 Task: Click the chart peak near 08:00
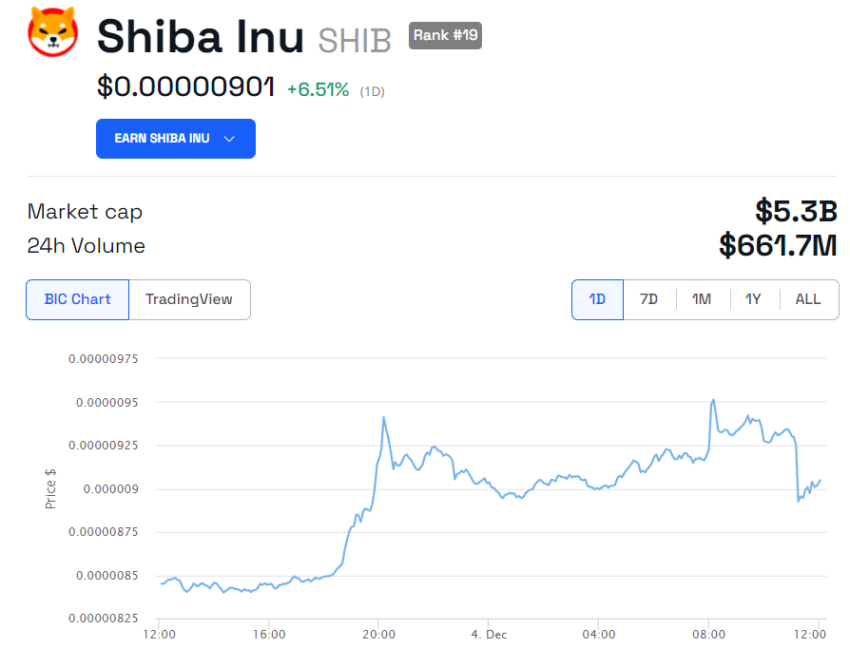[713, 400]
